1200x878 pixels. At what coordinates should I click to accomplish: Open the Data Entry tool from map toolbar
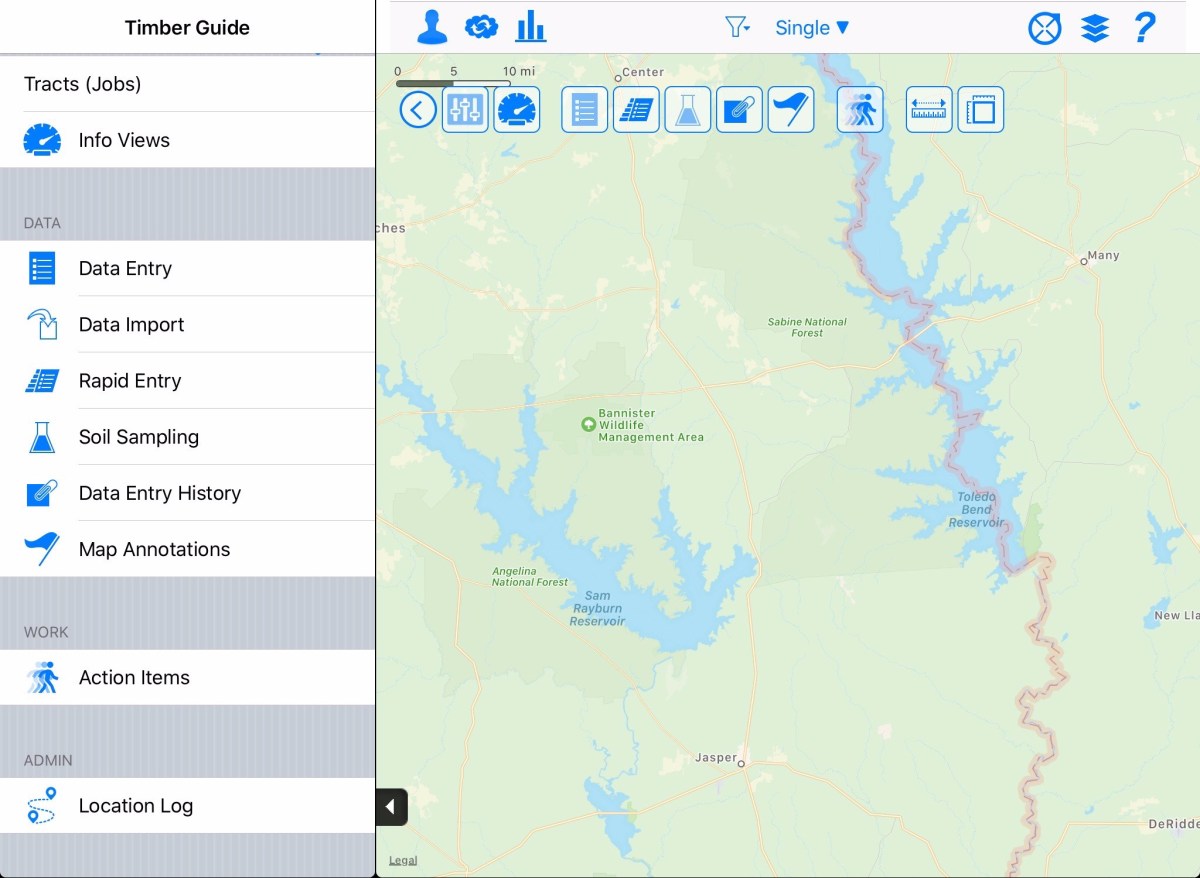[x=584, y=109]
